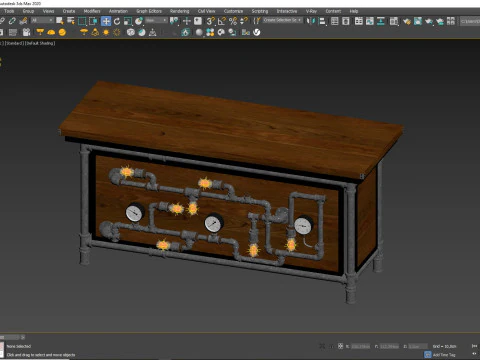Image resolution: width=480 pixels, height=360 pixels.
Task: Click Edit Named Selection Sets icon
Action: coord(257,21)
